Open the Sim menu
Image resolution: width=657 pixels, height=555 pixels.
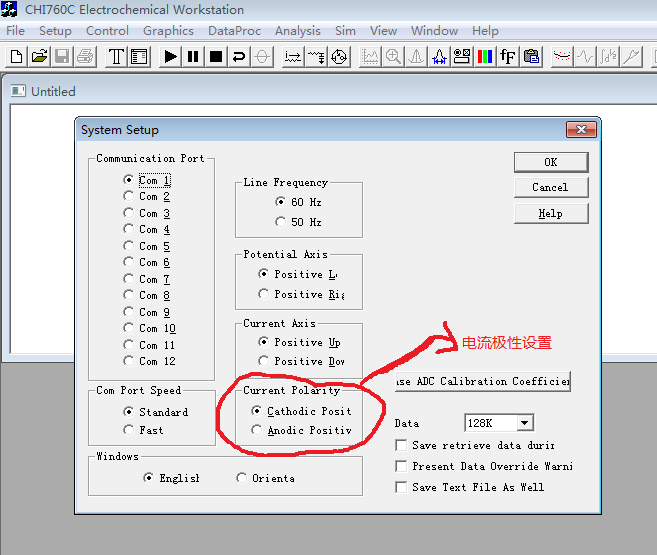[x=345, y=31]
